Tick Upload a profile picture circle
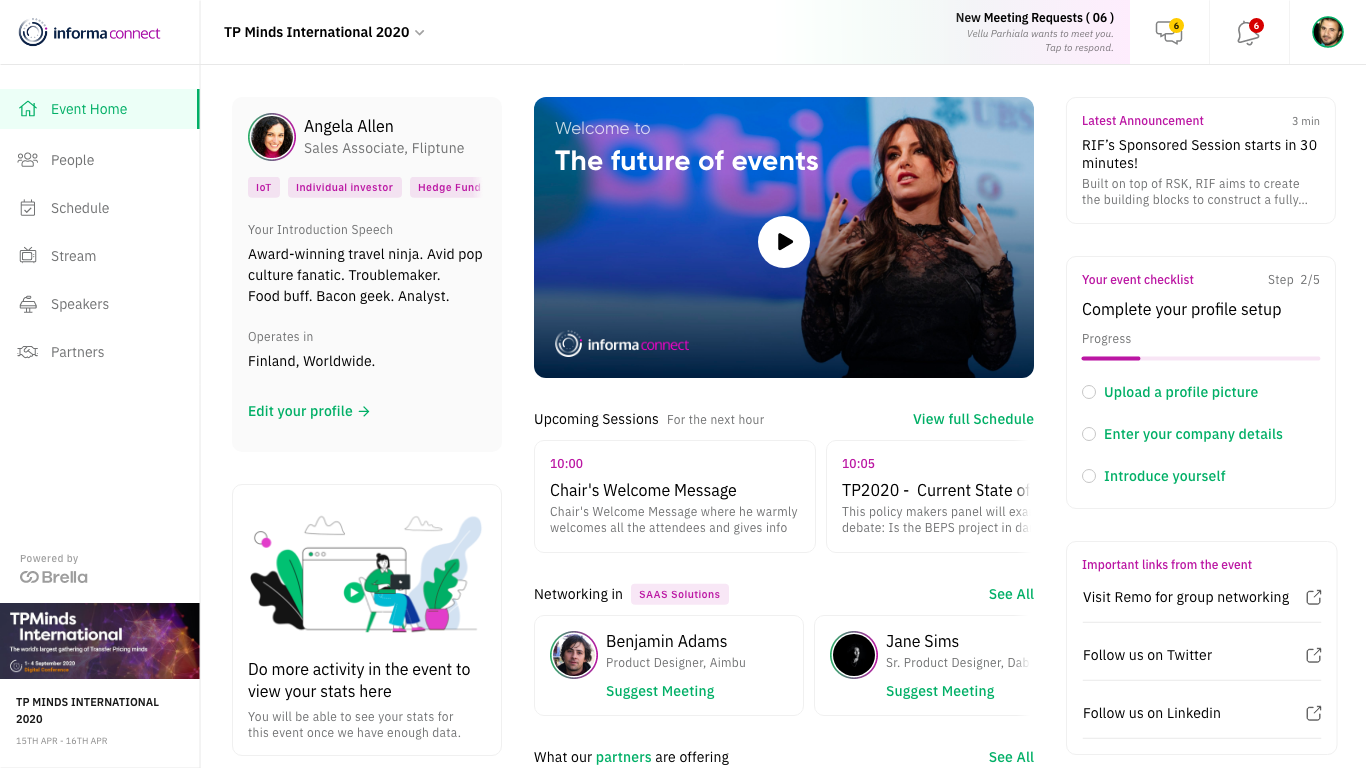This screenshot has height=768, width=1366. click(1089, 392)
